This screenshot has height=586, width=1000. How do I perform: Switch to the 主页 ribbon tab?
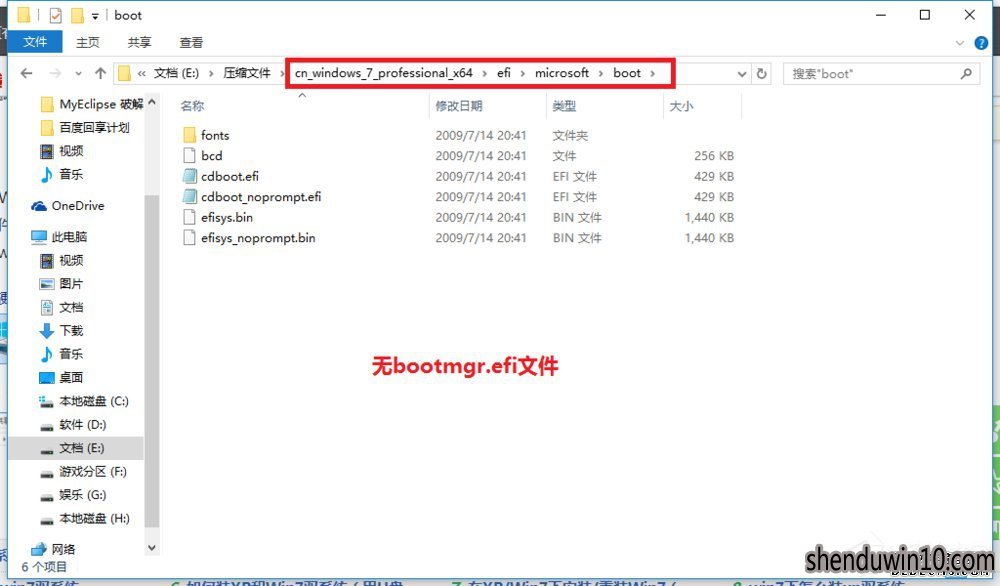click(x=87, y=42)
